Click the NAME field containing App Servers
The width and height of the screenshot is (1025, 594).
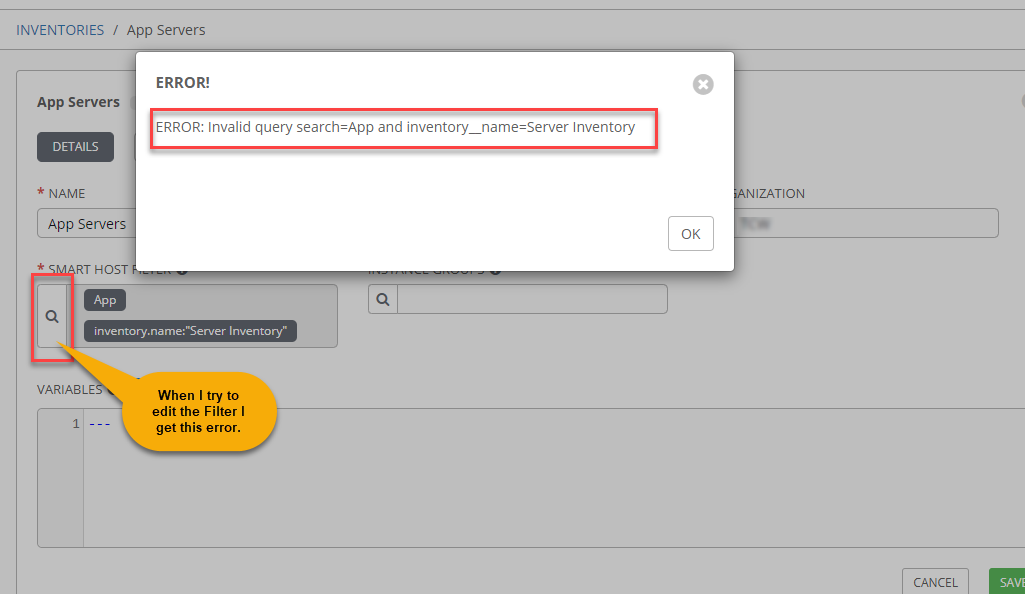[x=86, y=223]
